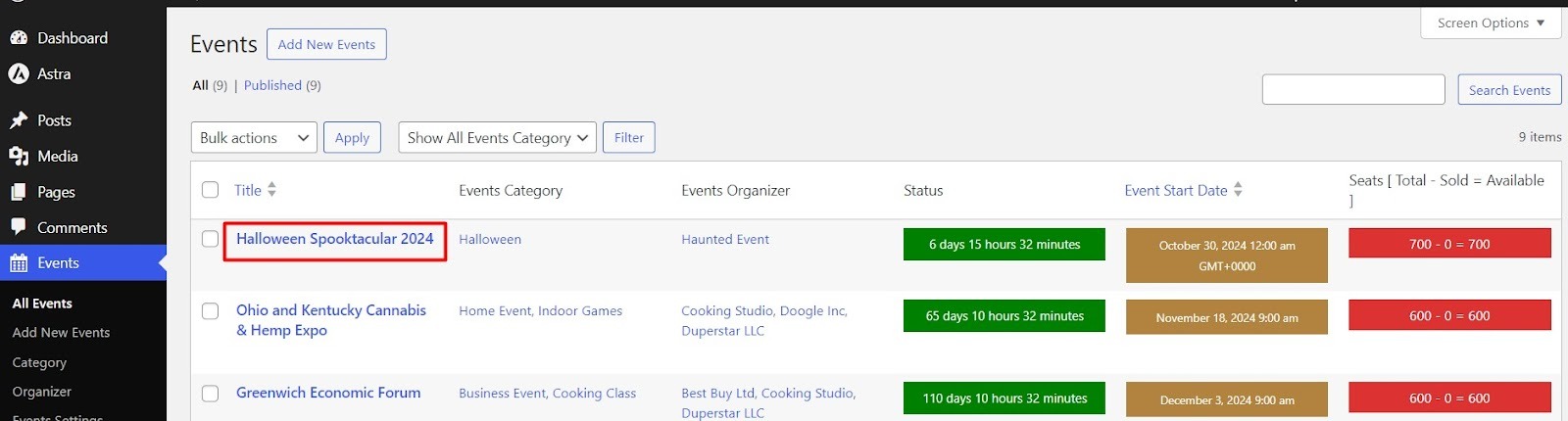
Task: Select the Greenwich Economic Forum row checkbox
Action: [x=210, y=394]
